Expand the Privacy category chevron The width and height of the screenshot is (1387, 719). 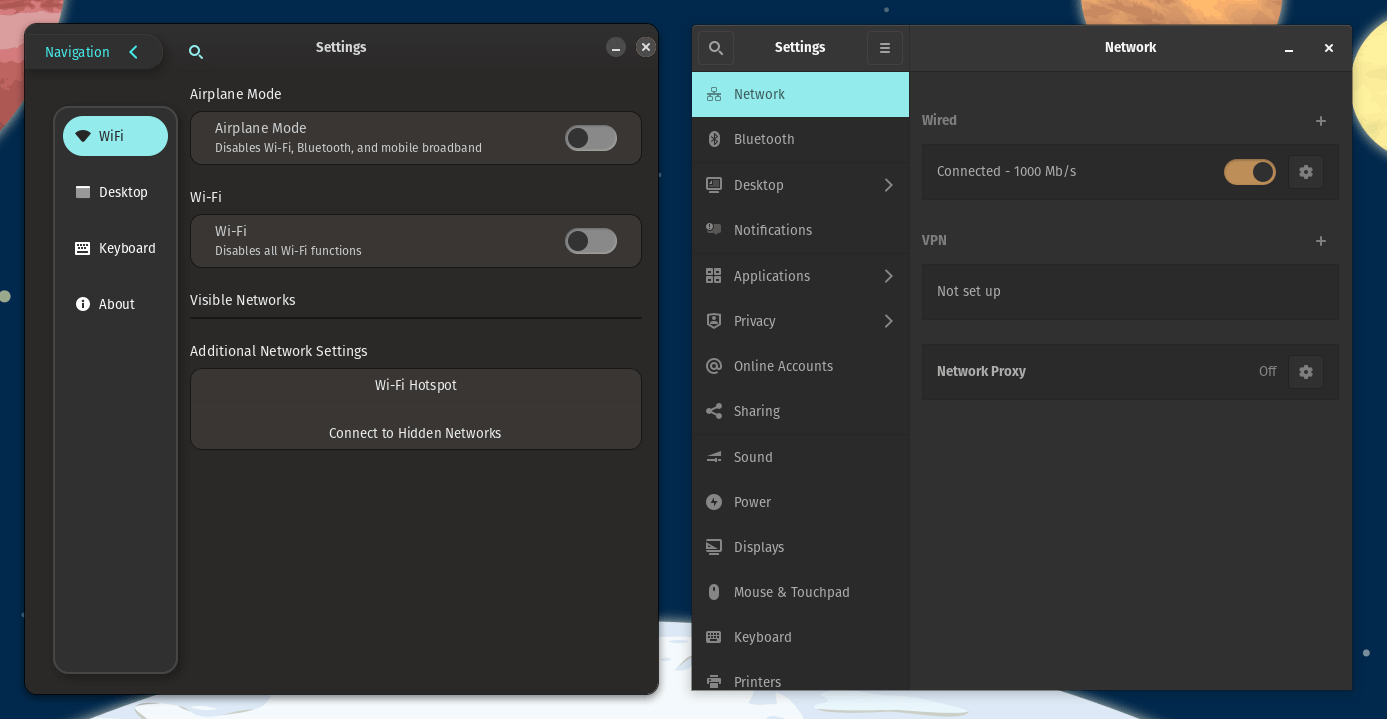click(x=888, y=321)
